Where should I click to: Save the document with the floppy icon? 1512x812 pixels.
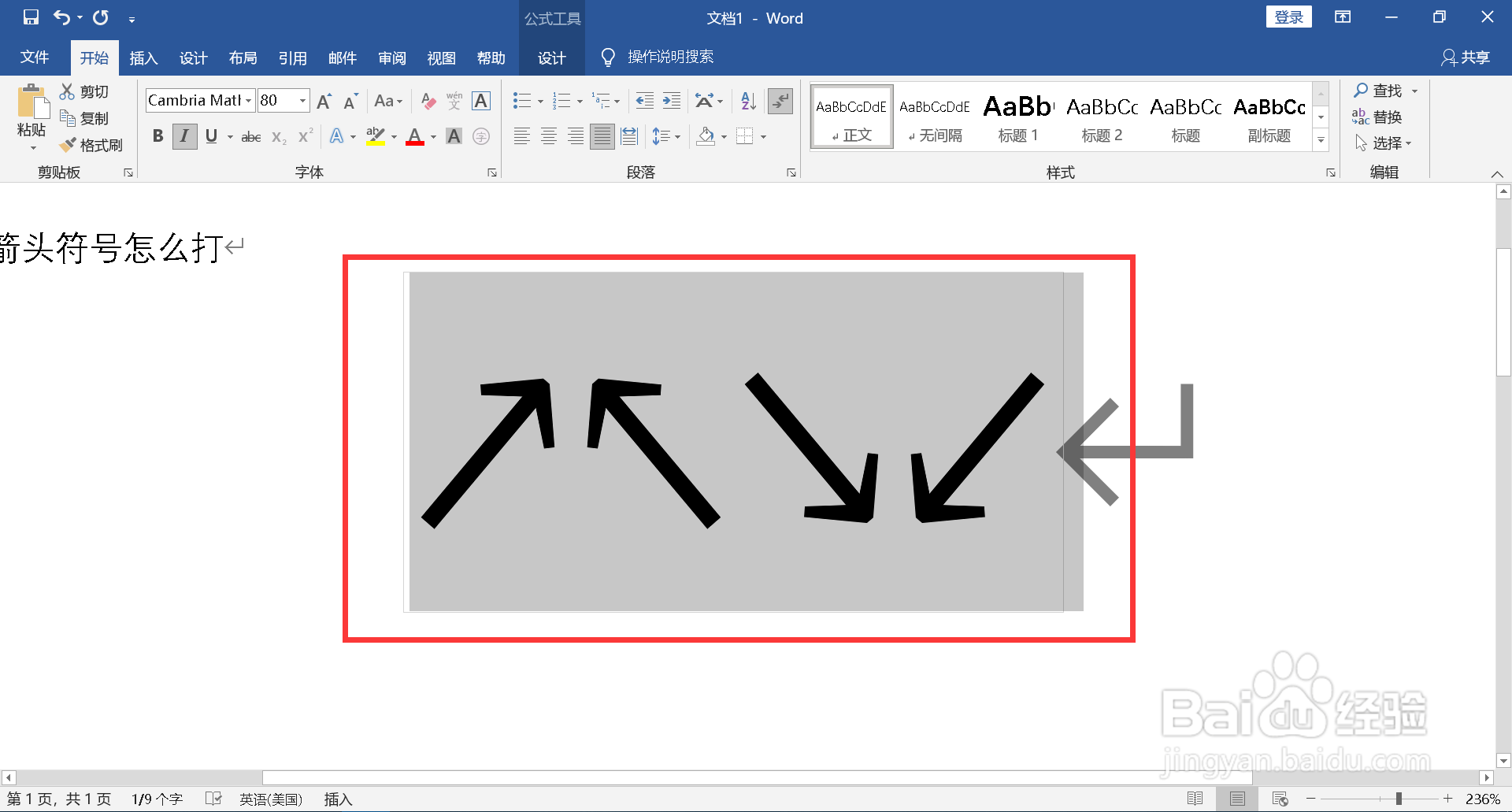tap(31, 17)
